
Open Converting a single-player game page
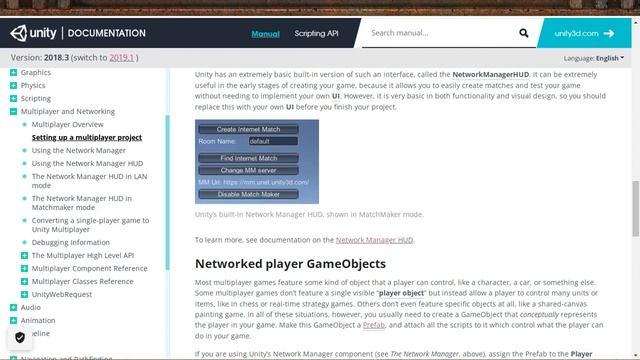(91, 225)
